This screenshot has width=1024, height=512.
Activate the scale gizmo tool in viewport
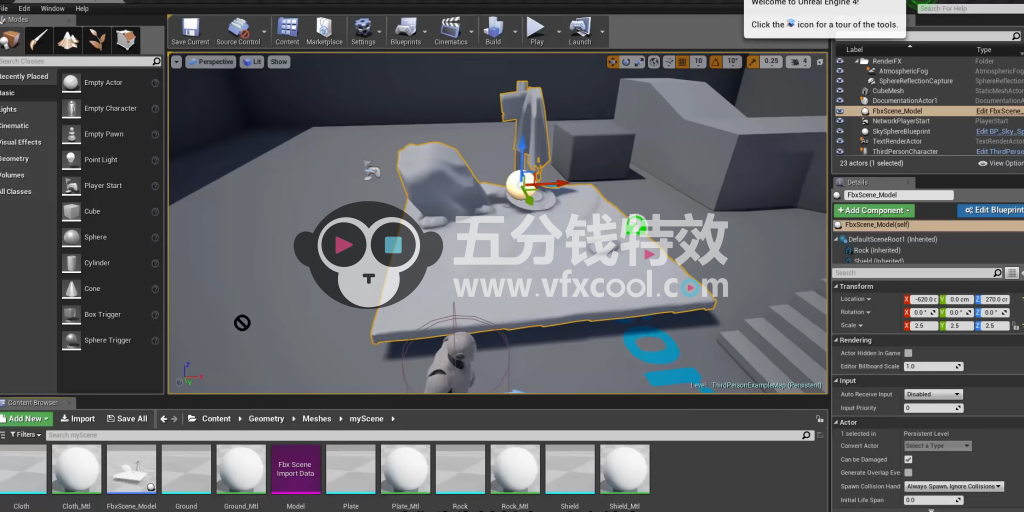click(639, 62)
